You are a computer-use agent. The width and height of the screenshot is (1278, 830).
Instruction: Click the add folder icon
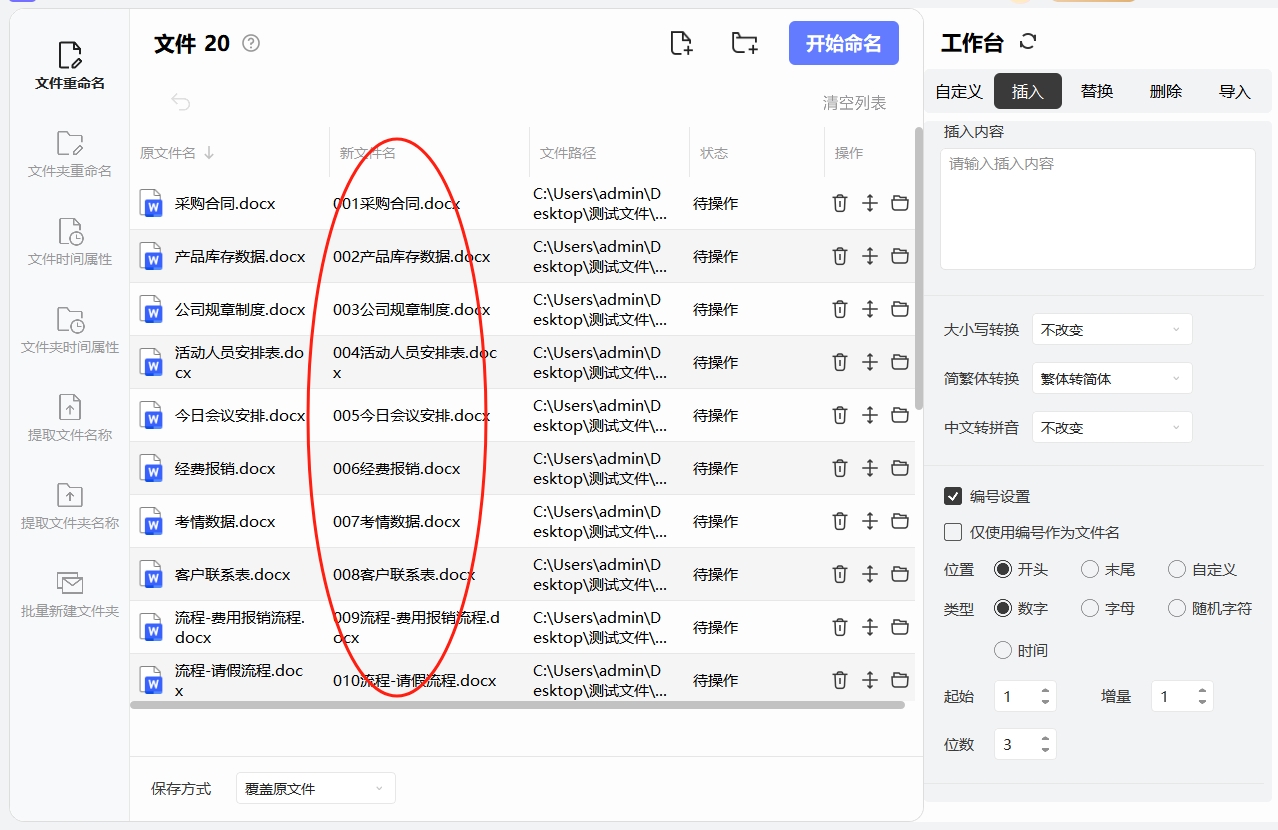[x=744, y=43]
